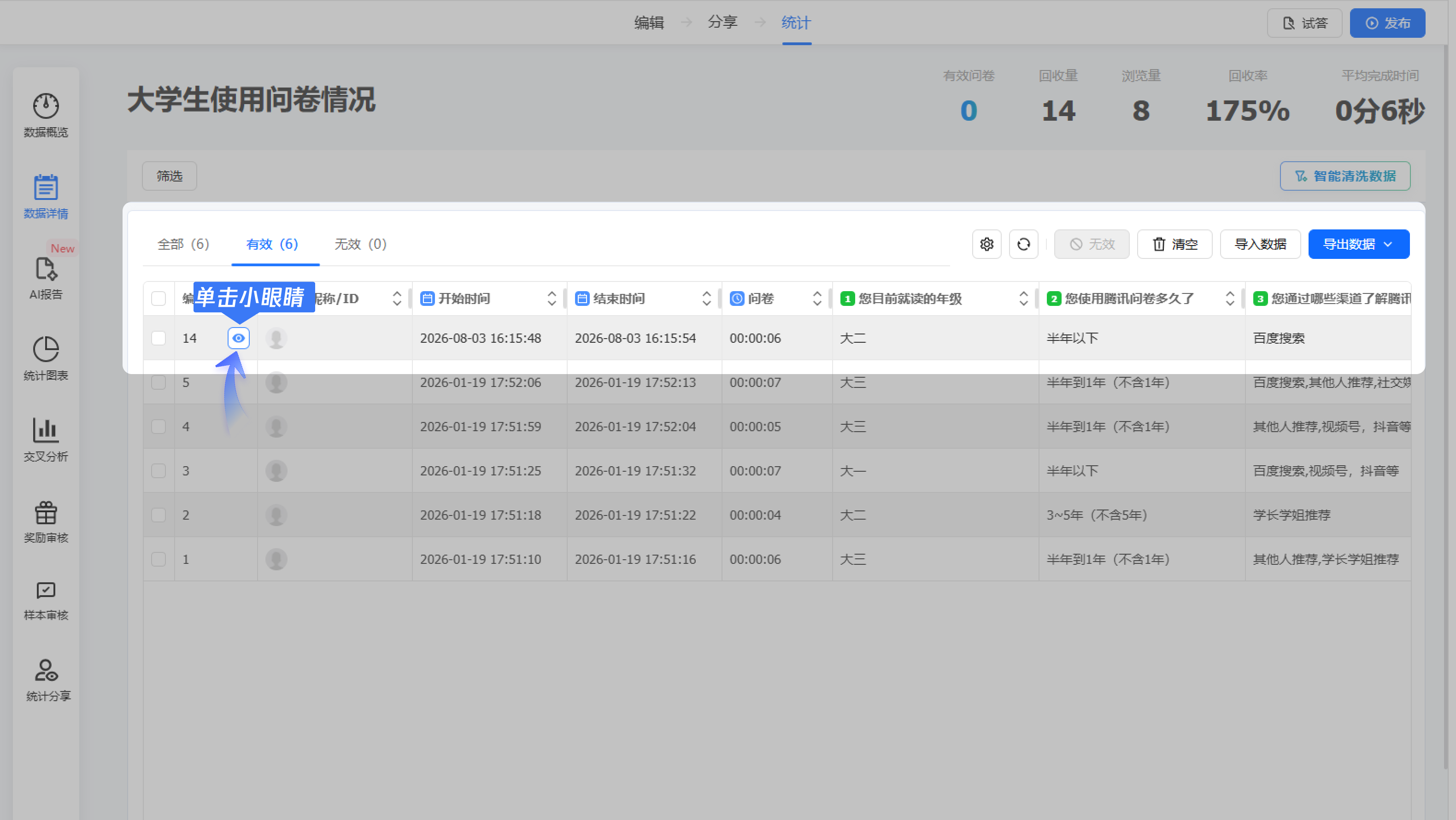Click the 发布 publish button
Viewport: 1456px width, 820px height.
tap(1388, 23)
